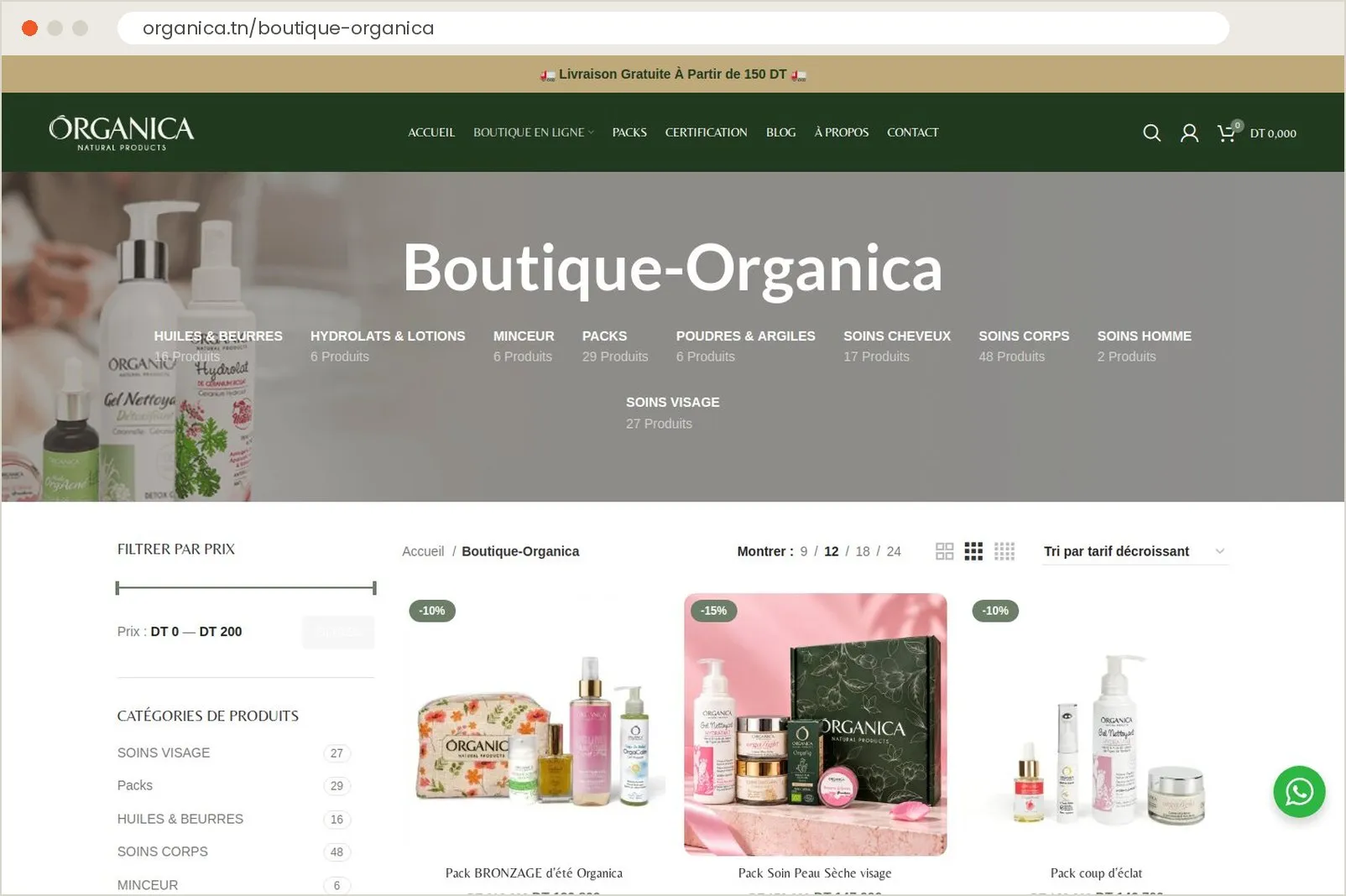The width and height of the screenshot is (1346, 896).
Task: Click the price slider minimum handle
Action: coord(117,588)
